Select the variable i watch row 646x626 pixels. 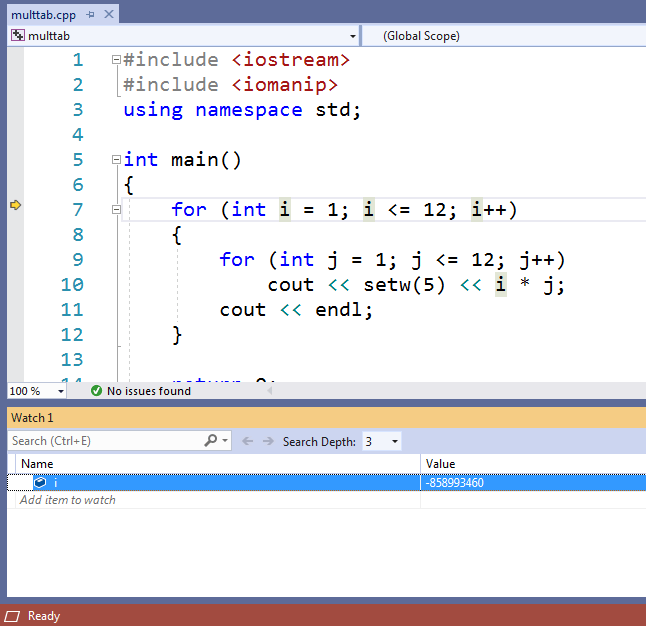coord(326,483)
